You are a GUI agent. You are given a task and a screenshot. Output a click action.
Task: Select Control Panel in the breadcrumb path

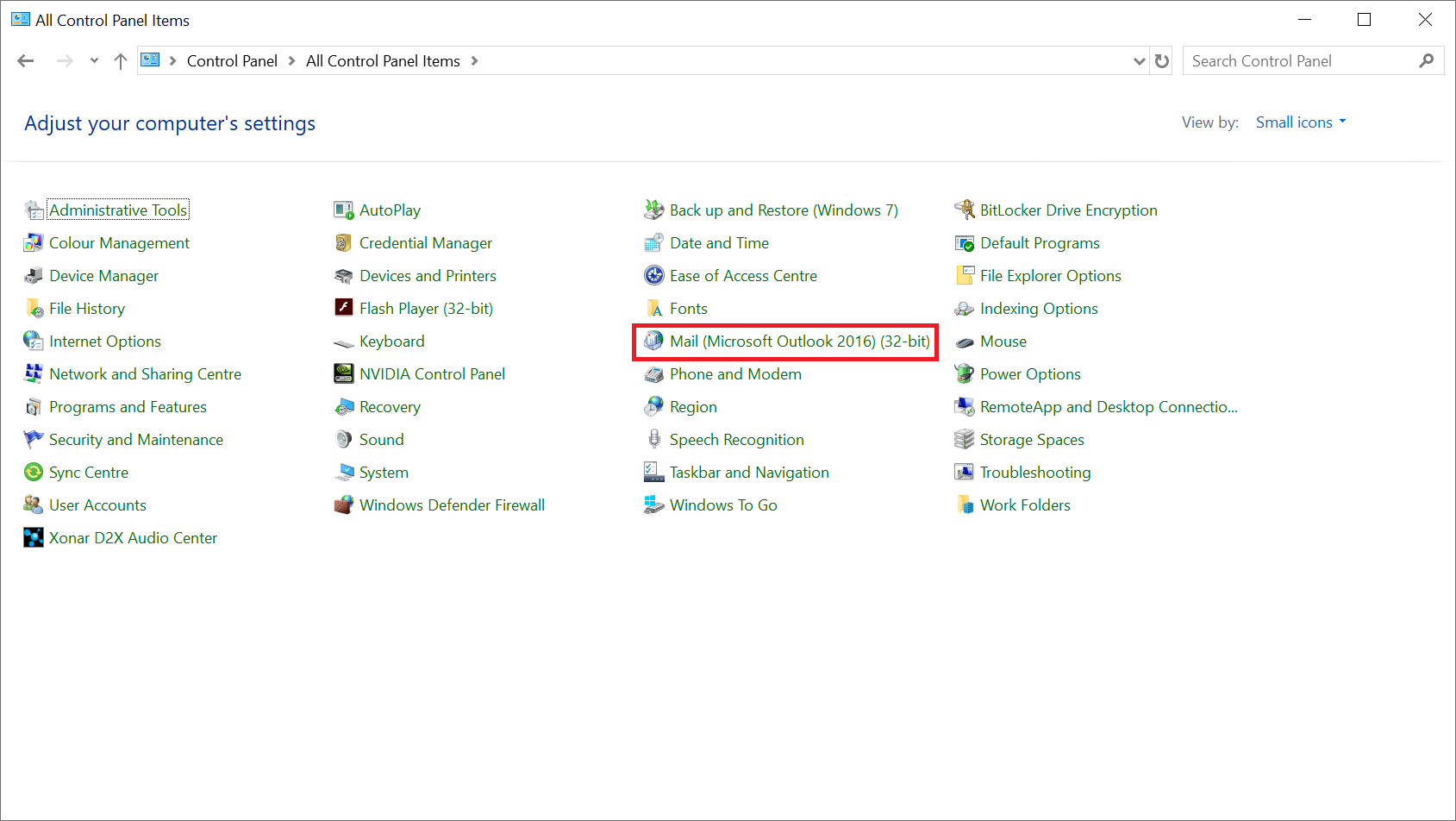tap(232, 61)
